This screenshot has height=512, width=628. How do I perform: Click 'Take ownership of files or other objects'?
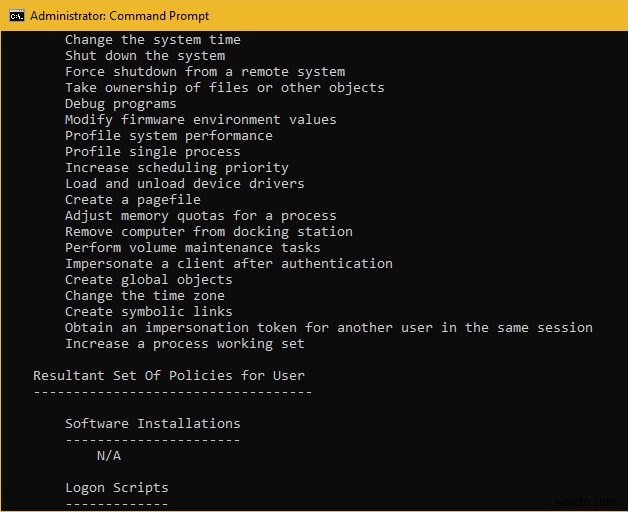(x=224, y=88)
